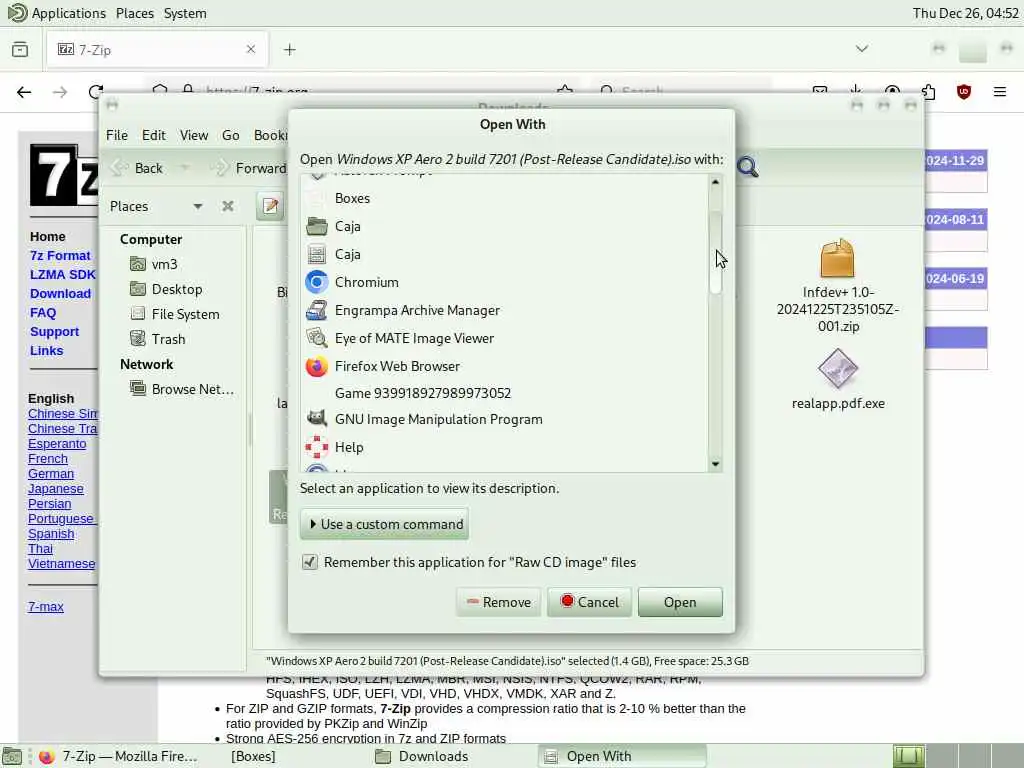This screenshot has height=768, width=1024.
Task: Open the Firefox Recent browsing tab icon
Action: coord(20,50)
